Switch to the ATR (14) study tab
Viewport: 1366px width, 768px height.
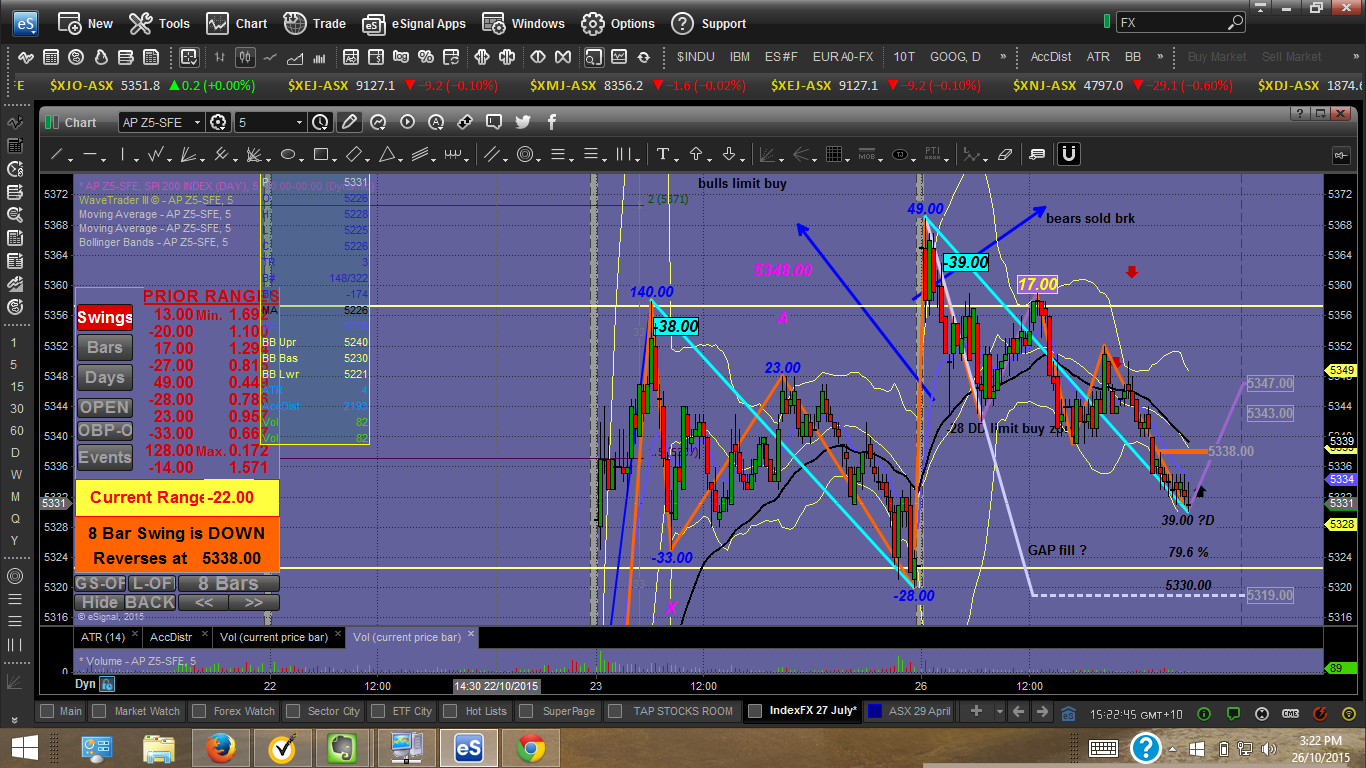coord(107,636)
